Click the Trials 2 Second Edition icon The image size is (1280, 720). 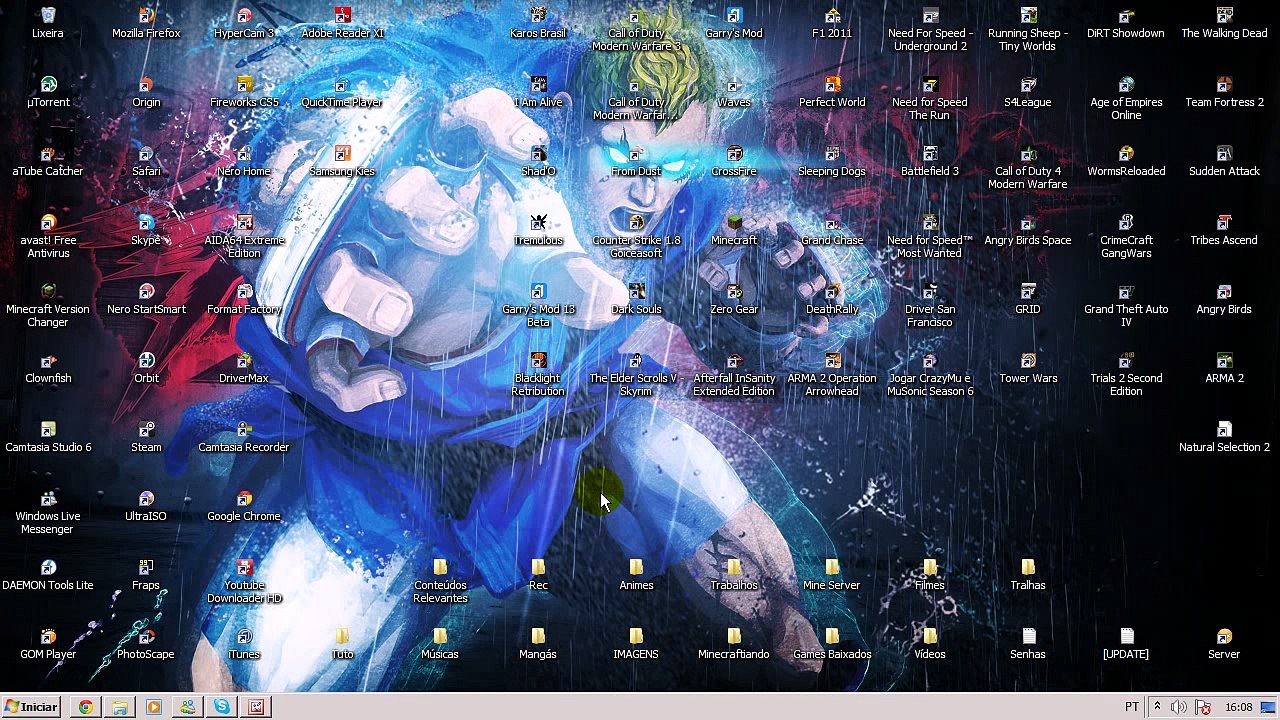[1126, 374]
